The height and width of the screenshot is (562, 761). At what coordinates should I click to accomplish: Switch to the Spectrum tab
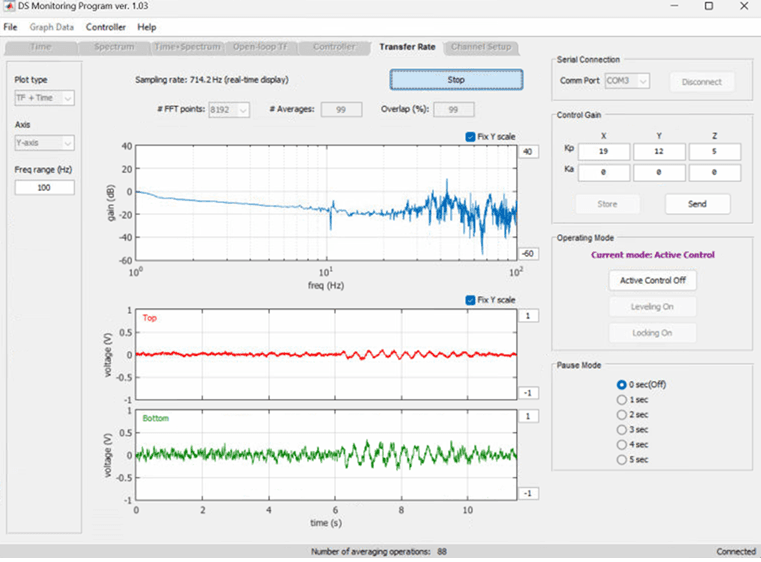(x=114, y=47)
